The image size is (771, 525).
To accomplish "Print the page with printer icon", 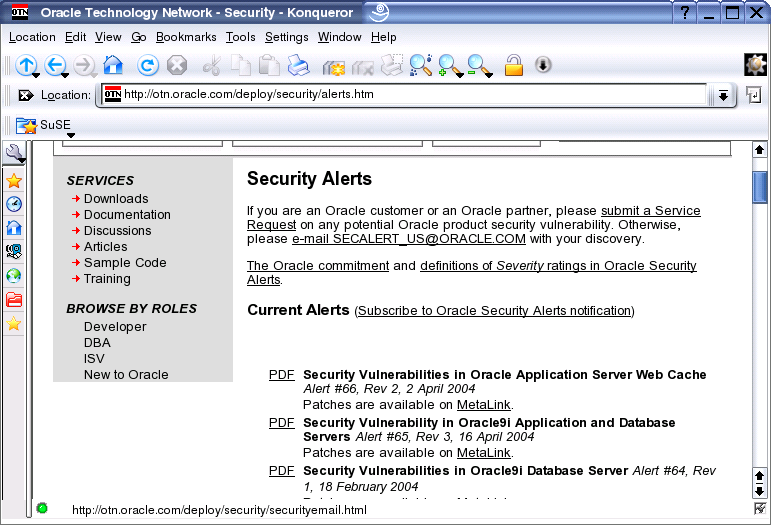I will pyautogui.click(x=298, y=65).
